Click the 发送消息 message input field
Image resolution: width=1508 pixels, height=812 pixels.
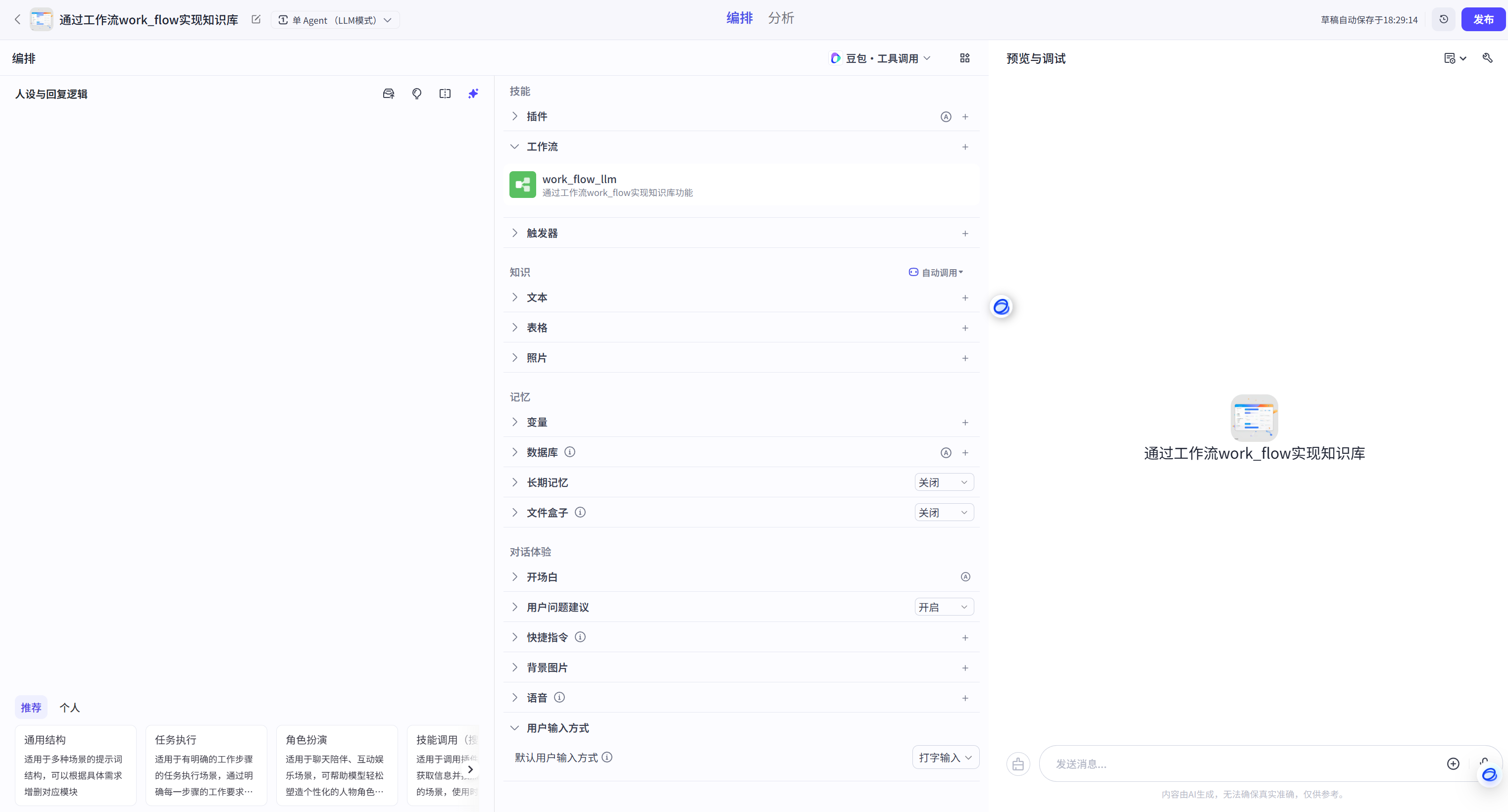[1241, 764]
